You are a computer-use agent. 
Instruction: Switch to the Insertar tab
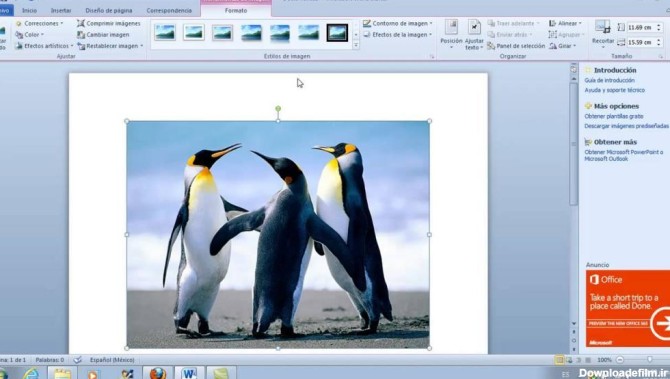(x=61, y=10)
